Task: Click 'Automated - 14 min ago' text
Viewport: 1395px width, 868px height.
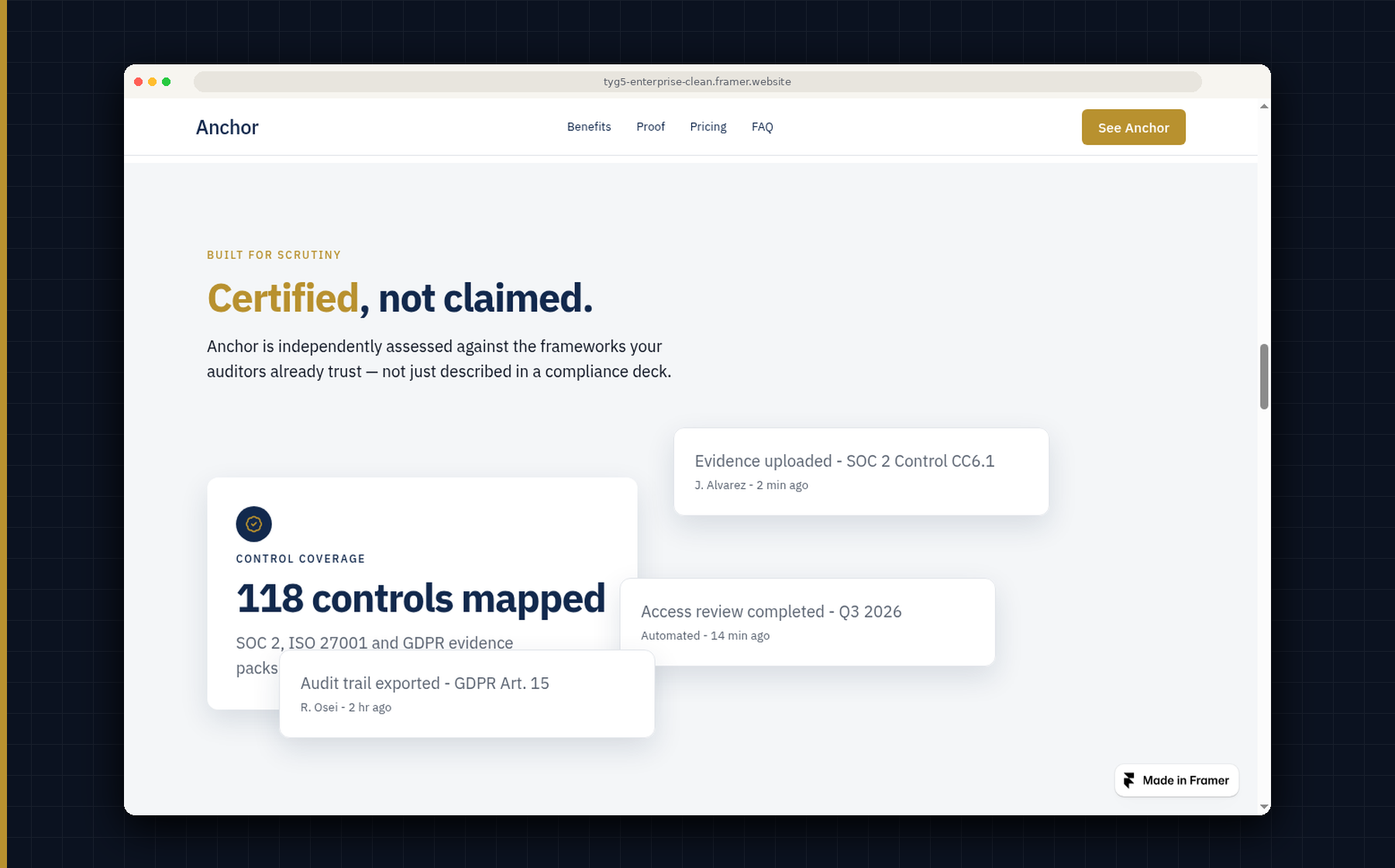Action: coord(705,635)
